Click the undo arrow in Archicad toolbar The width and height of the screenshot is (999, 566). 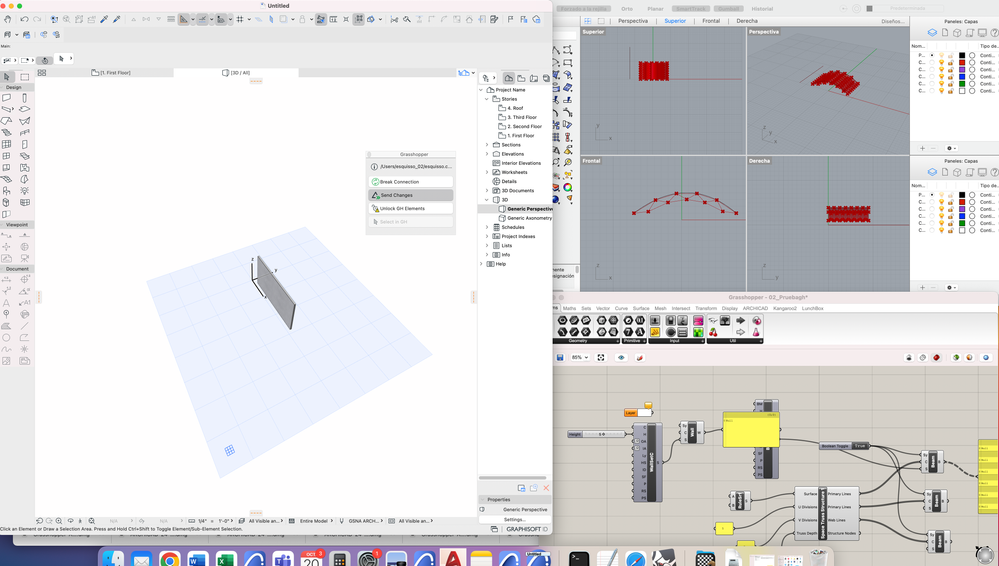coord(25,19)
